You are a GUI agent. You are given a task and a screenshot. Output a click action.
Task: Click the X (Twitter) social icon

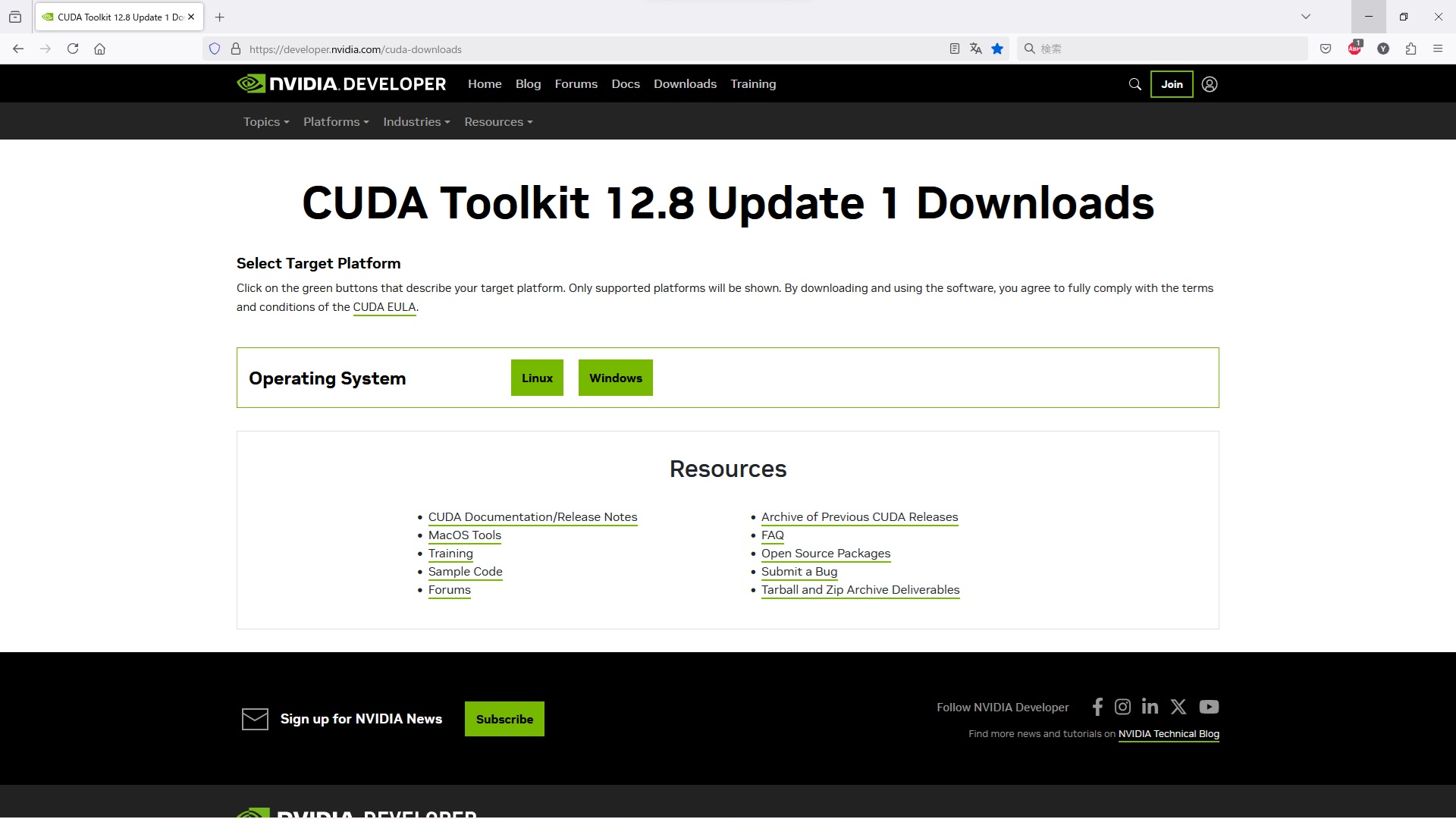click(x=1178, y=707)
